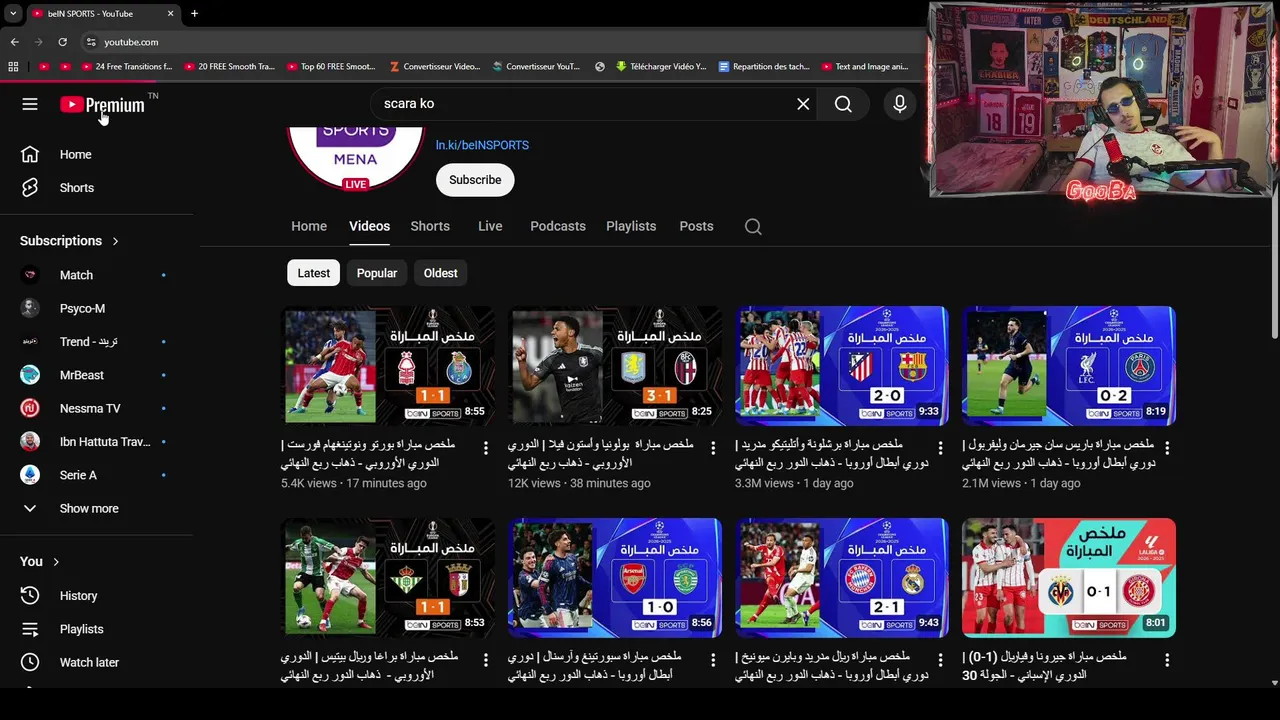This screenshot has width=1280, height=720.
Task: Play the Villarreal Girona 0-1 thumbnail
Action: pos(1069,578)
